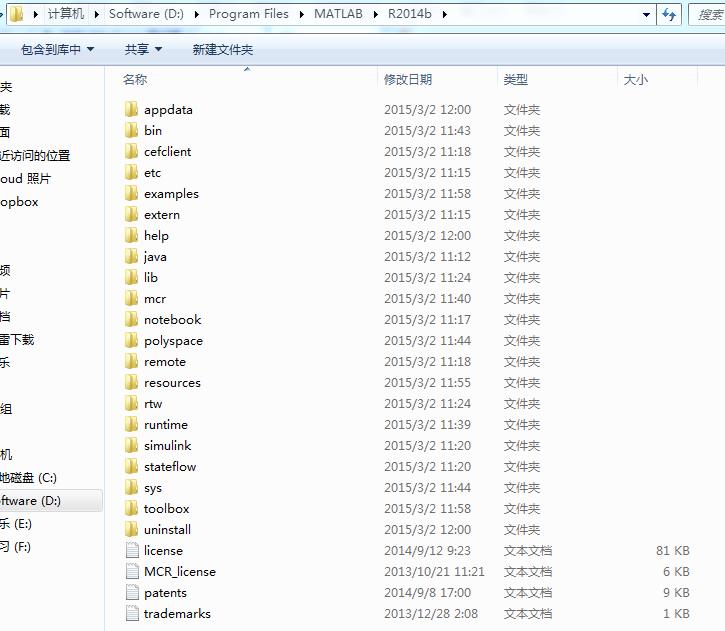Click the notebook folder icon
The image size is (725, 631).
tap(132, 319)
